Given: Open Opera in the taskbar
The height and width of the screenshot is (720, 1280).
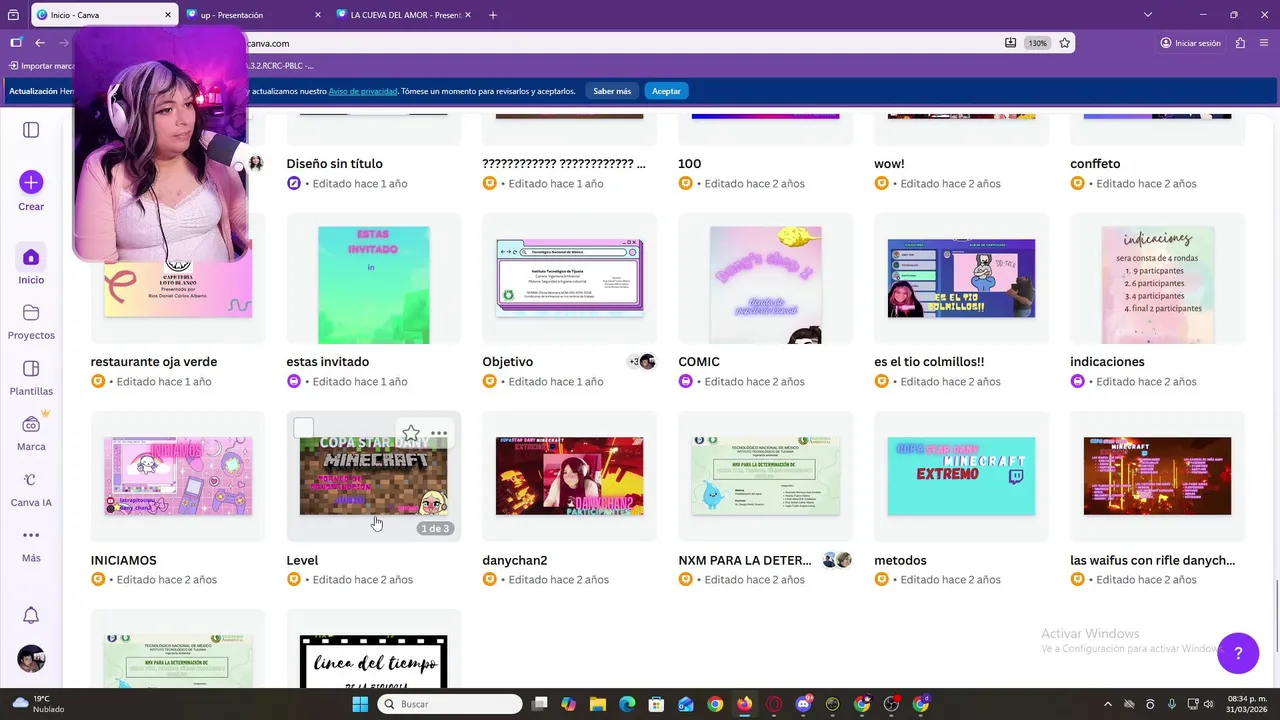Looking at the screenshot, I should click(774, 704).
